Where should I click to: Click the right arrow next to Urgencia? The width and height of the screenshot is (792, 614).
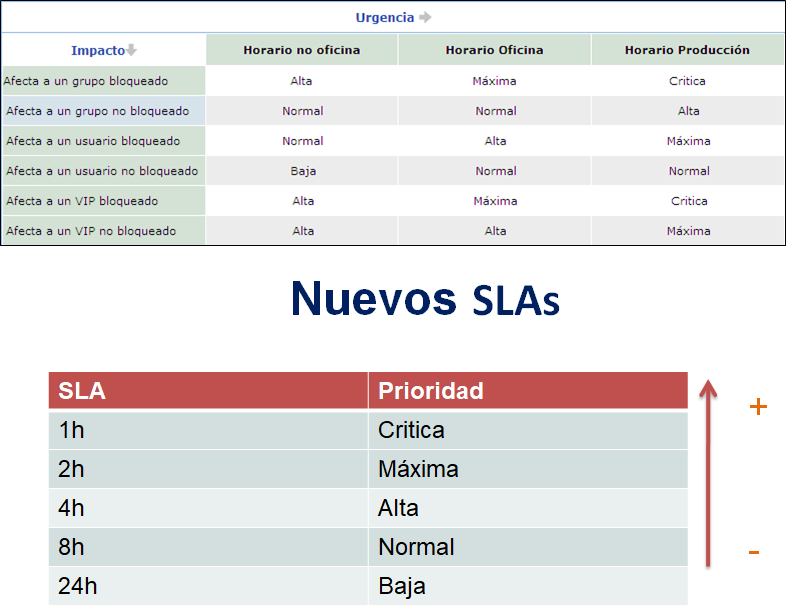point(425,17)
